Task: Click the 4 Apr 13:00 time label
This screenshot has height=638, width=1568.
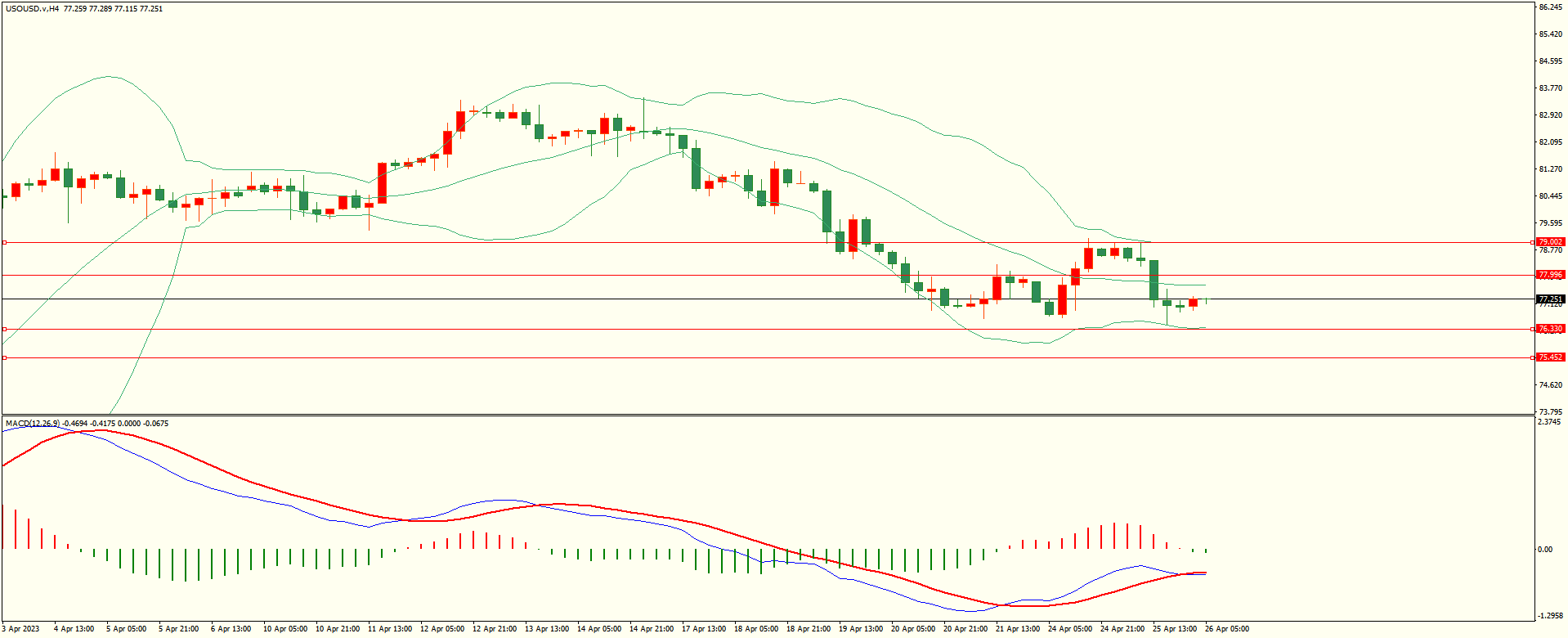Action: [74, 629]
